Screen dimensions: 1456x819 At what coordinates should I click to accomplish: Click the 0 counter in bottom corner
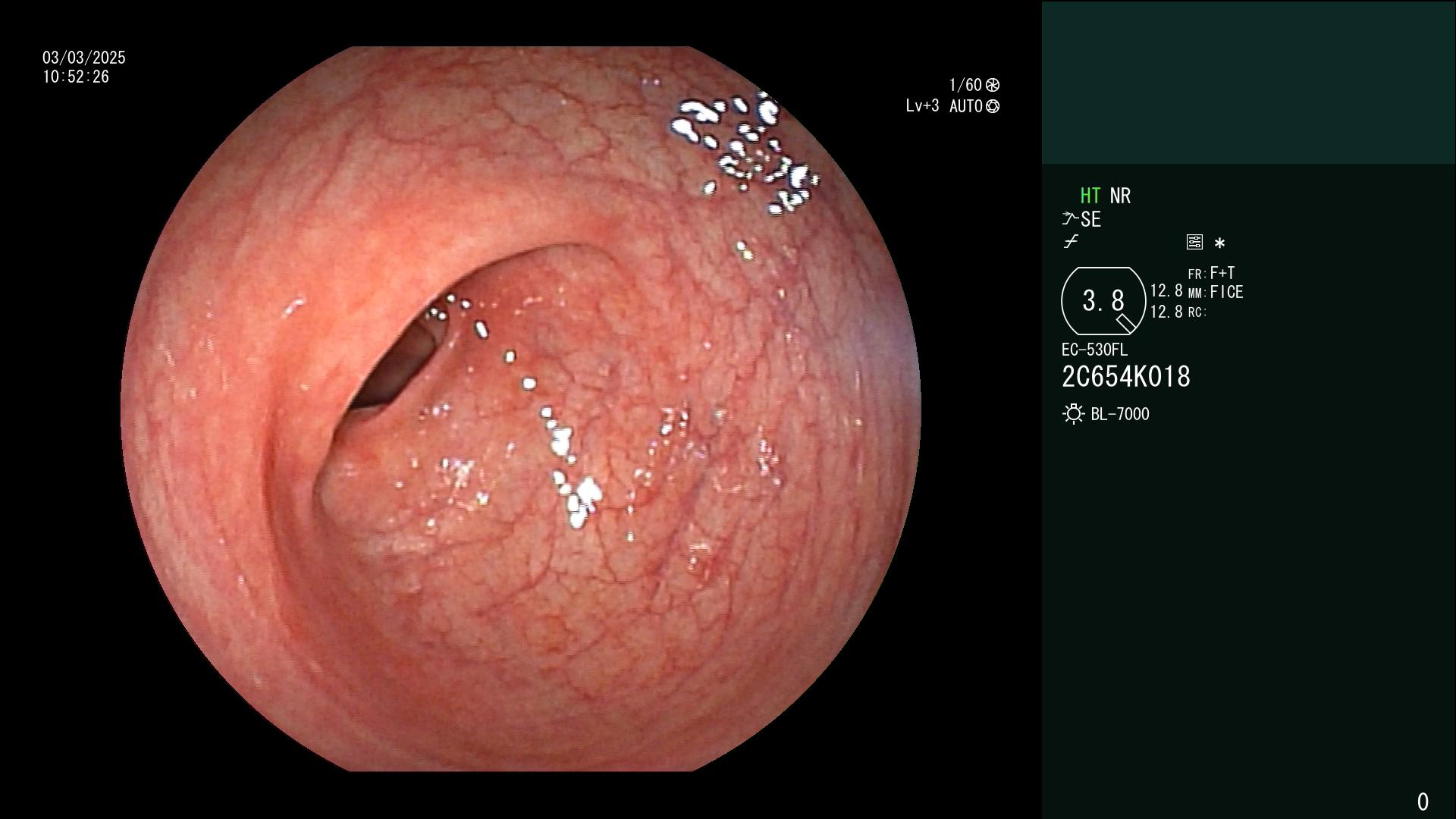[1423, 802]
